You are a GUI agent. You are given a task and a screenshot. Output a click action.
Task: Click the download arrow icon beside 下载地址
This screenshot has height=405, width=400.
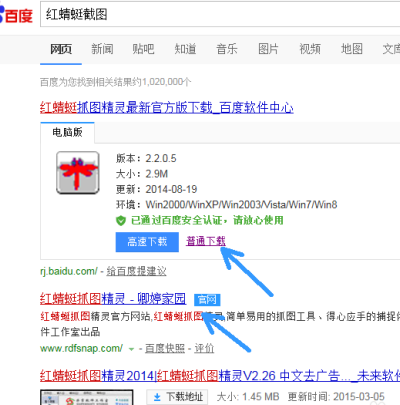(157, 397)
